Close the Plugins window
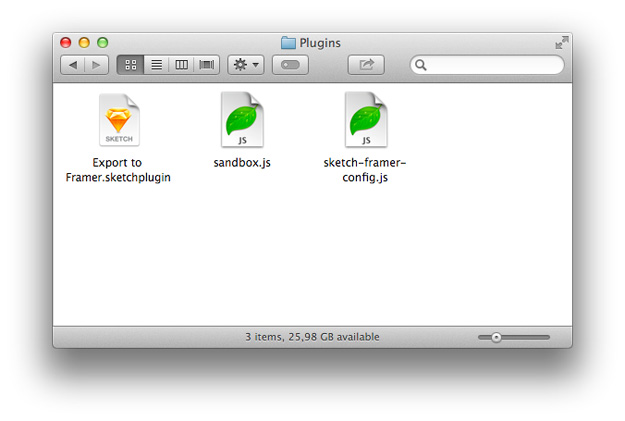The image size is (625, 421). click(x=66, y=42)
